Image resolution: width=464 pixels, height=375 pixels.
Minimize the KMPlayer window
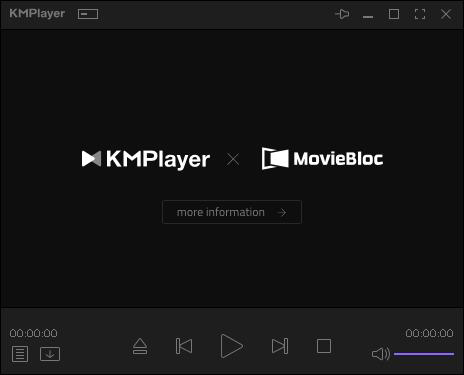(368, 16)
